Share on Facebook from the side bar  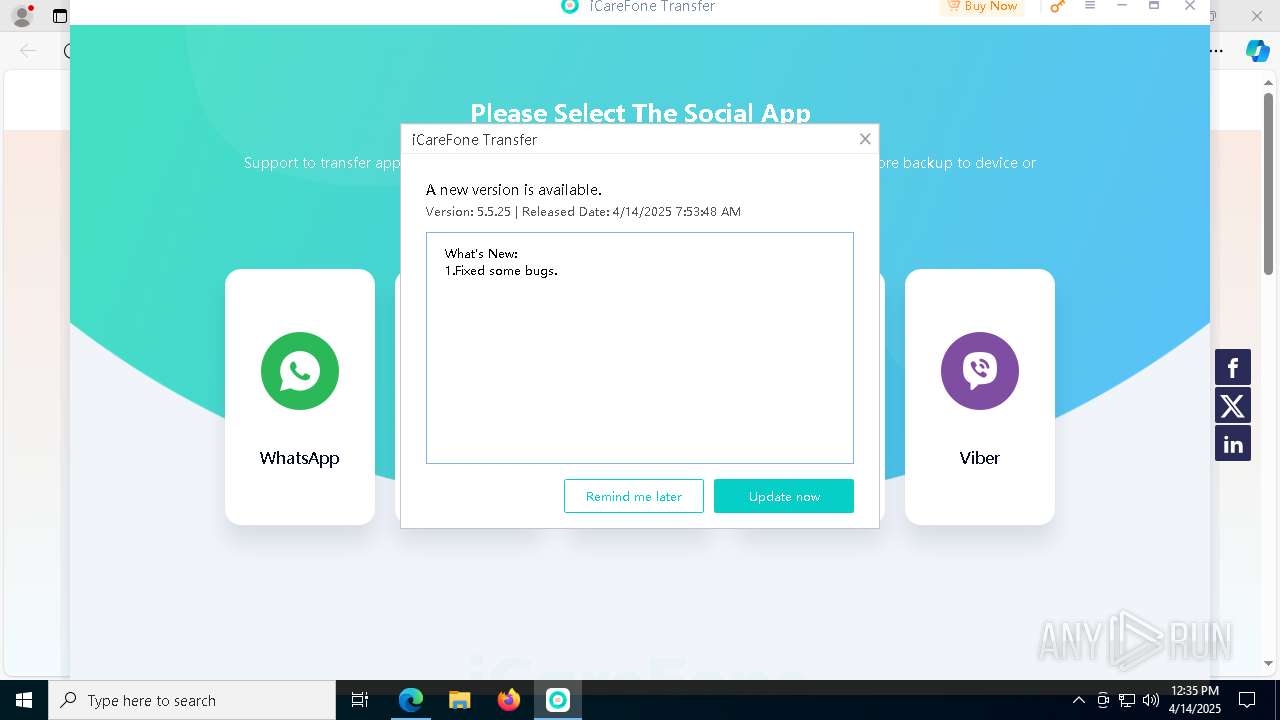click(1233, 367)
